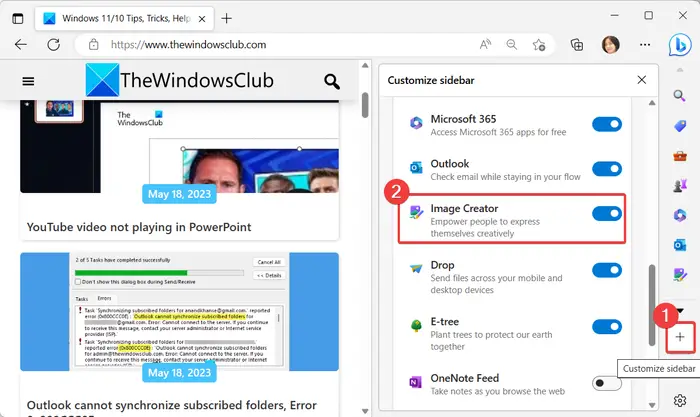Image resolution: width=700 pixels, height=417 pixels.
Task: Open Shopping tag in the sidebar
Action: pos(680,126)
